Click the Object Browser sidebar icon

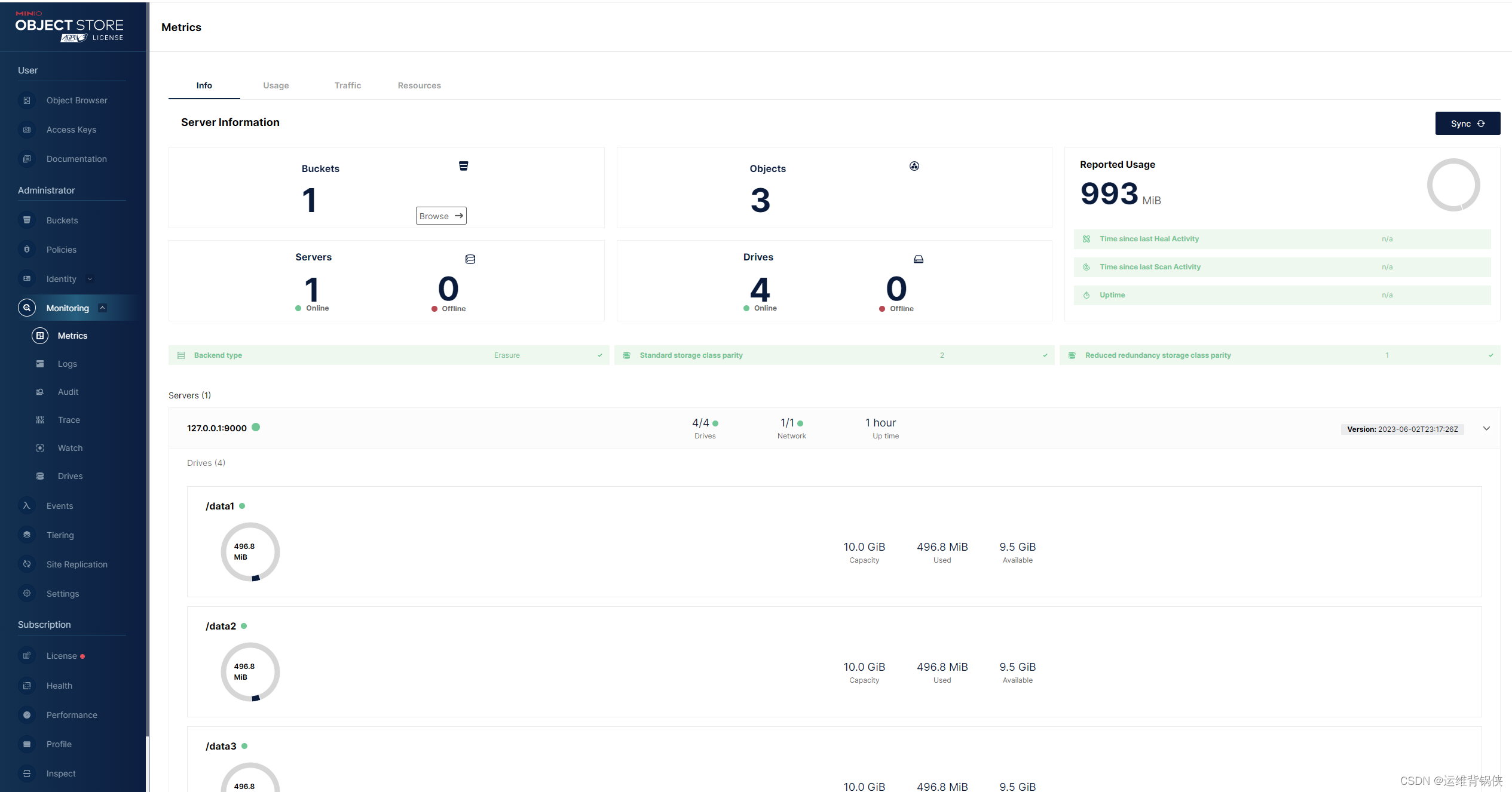27,100
